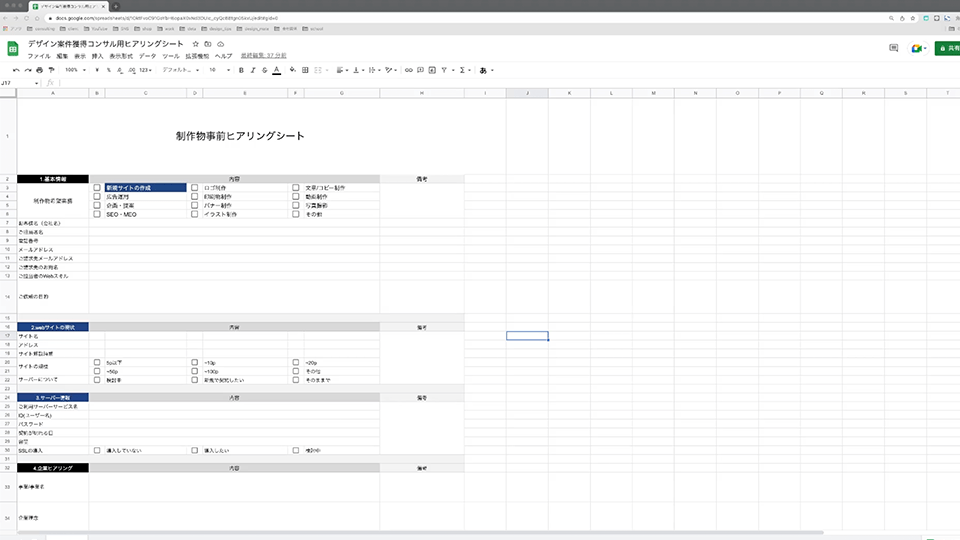Star this spreadsheet next to the title
Viewport: 960px width, 540px height.
click(x=195, y=45)
